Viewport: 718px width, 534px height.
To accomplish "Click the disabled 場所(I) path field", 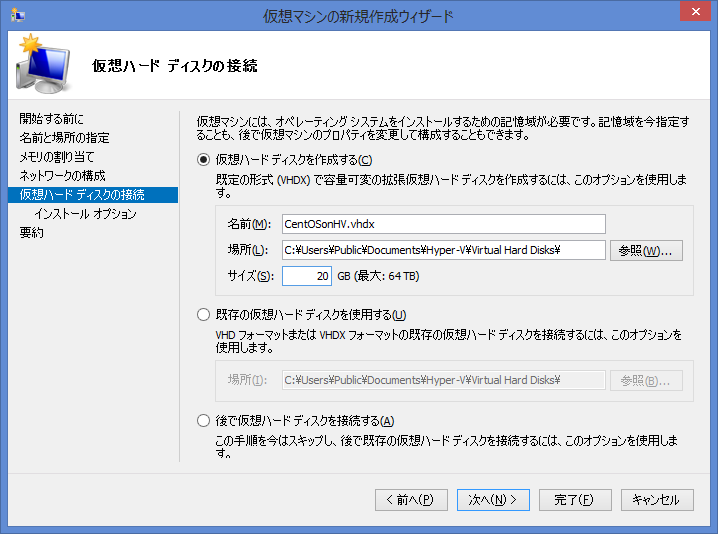I will tap(444, 380).
